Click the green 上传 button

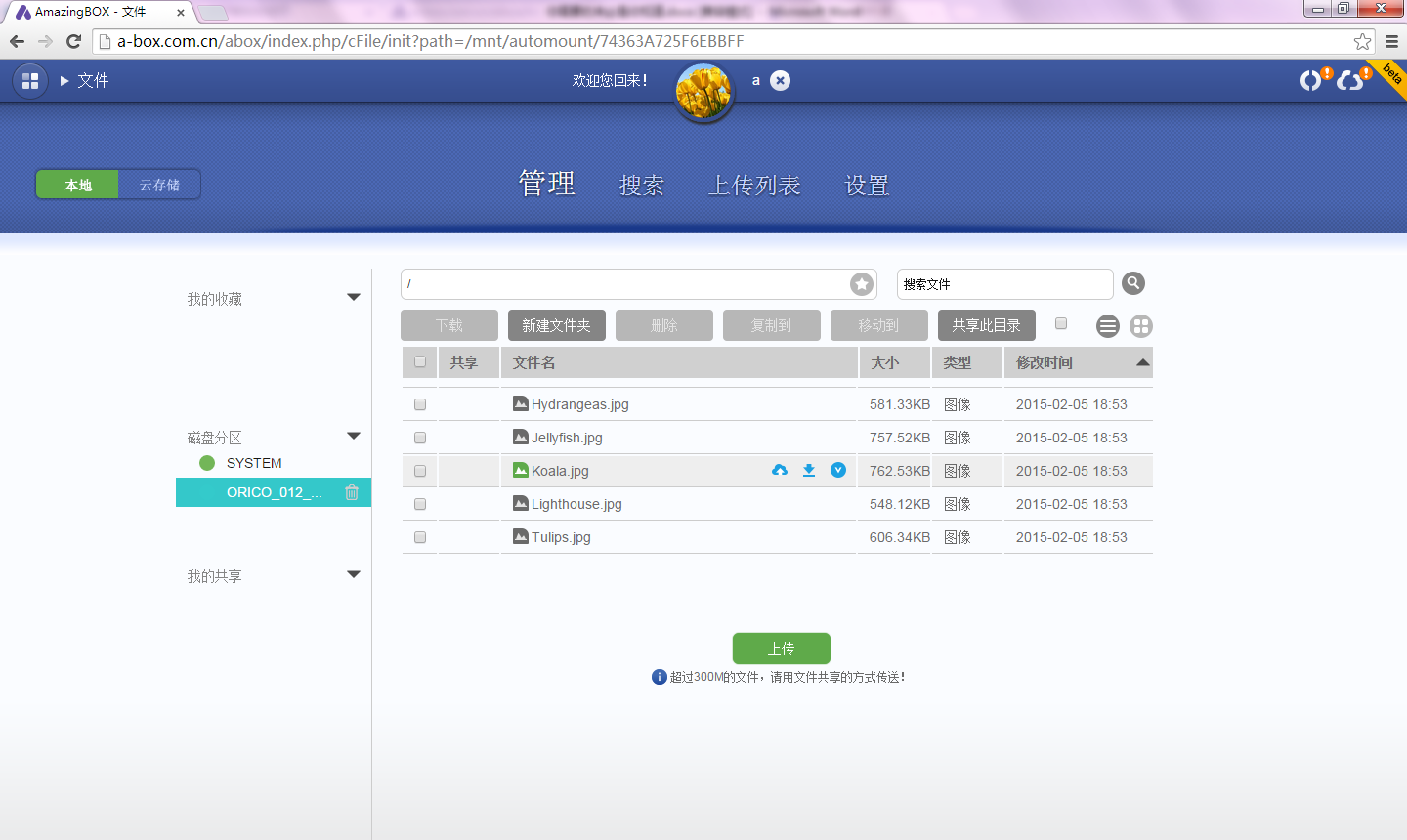coord(781,649)
